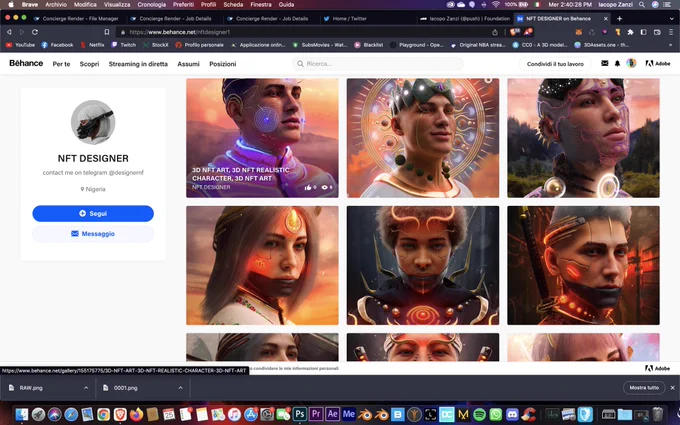Open Media Encoder from the dock
680x425 pixels.
pyautogui.click(x=349, y=414)
